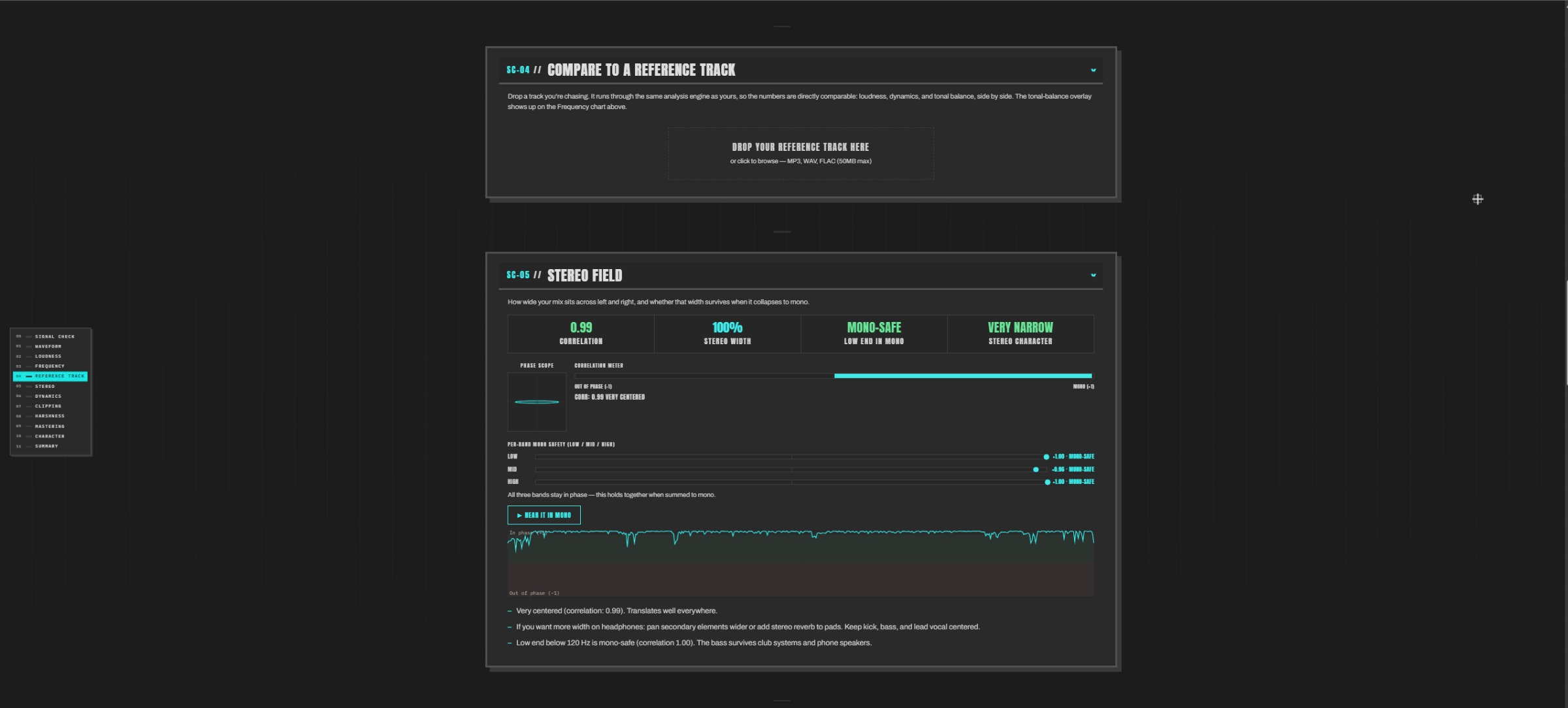Click the page scrollbar thumb
Image resolution: width=1568 pixels, height=708 pixels.
tap(1566, 333)
